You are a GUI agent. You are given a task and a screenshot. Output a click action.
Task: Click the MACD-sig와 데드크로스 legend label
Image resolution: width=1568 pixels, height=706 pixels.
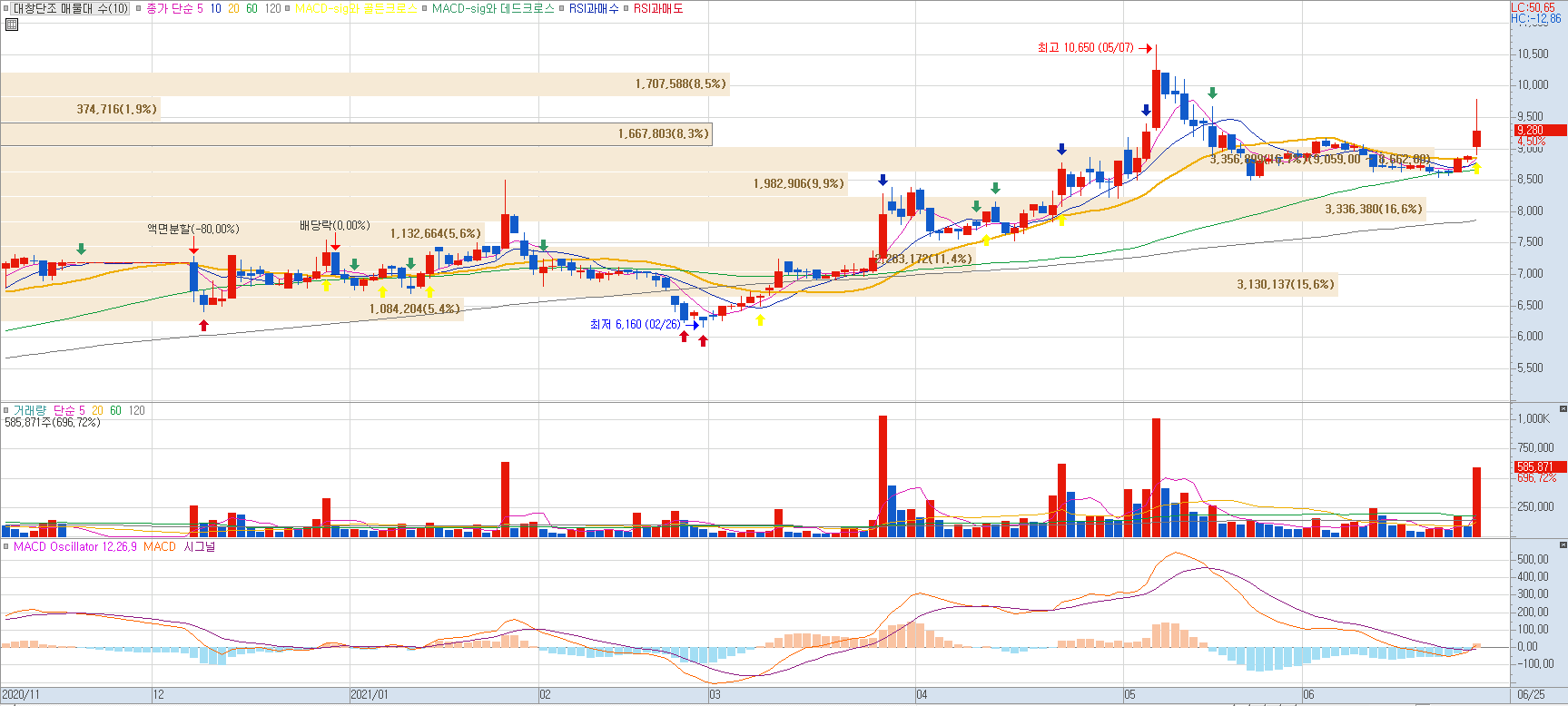click(493, 8)
